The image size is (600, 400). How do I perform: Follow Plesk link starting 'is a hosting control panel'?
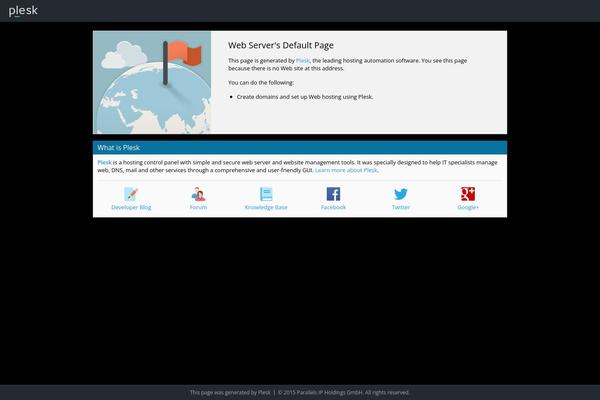click(104, 162)
